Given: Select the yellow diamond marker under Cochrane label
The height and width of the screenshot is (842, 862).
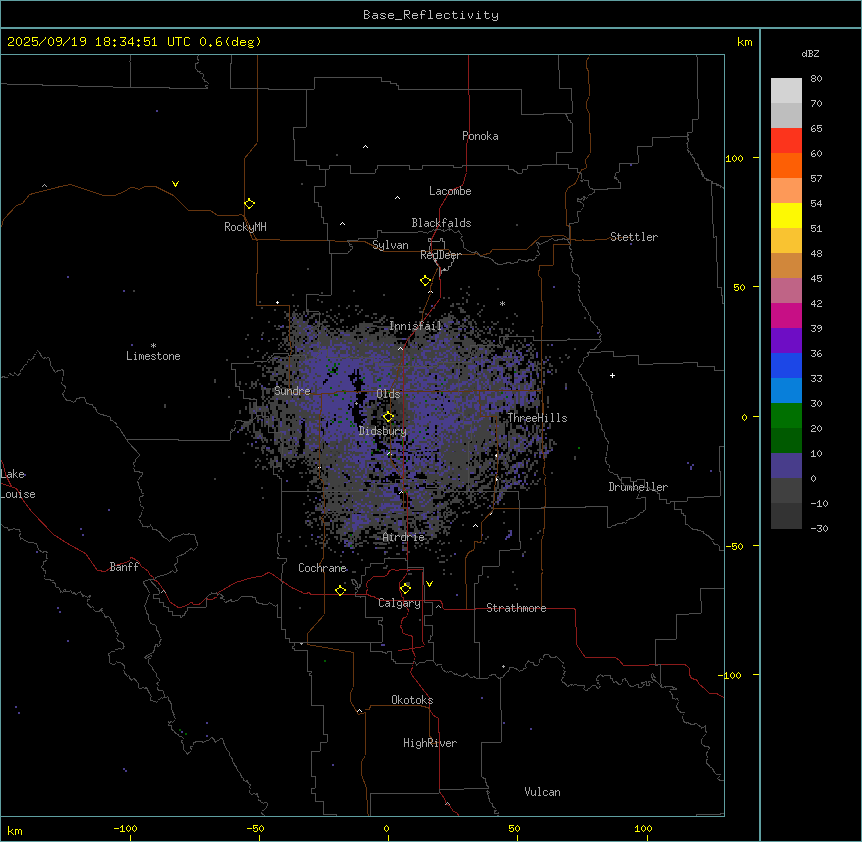Looking at the screenshot, I should click(x=340, y=590).
